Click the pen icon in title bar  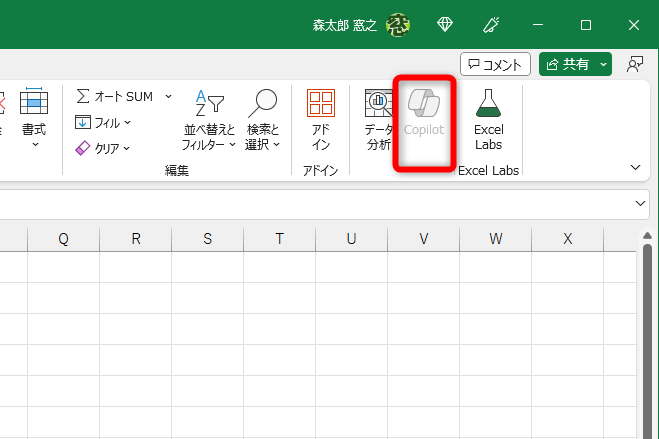coord(491,25)
